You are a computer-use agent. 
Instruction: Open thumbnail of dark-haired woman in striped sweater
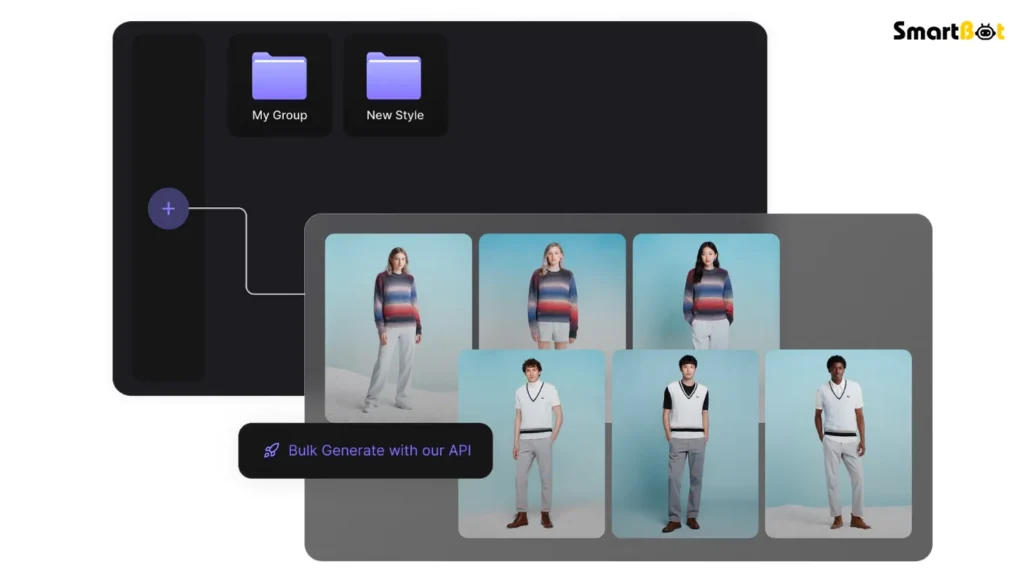click(706, 290)
